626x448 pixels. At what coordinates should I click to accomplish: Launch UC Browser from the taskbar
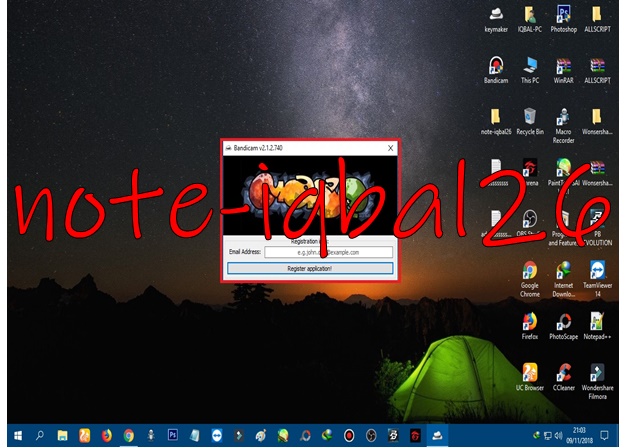tap(84, 436)
